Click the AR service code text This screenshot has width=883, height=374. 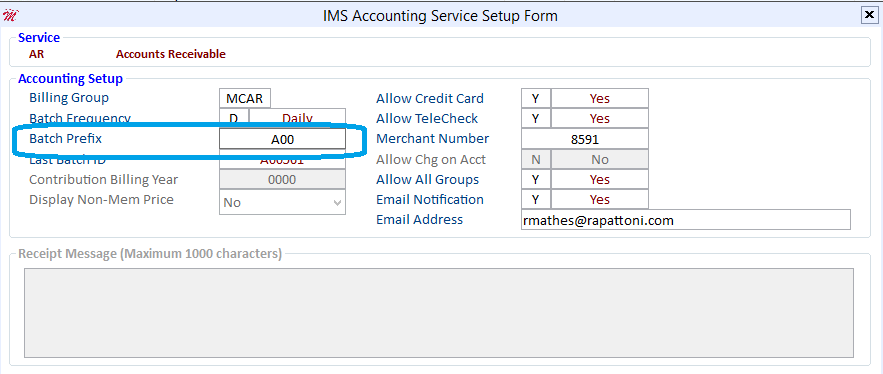point(37,54)
